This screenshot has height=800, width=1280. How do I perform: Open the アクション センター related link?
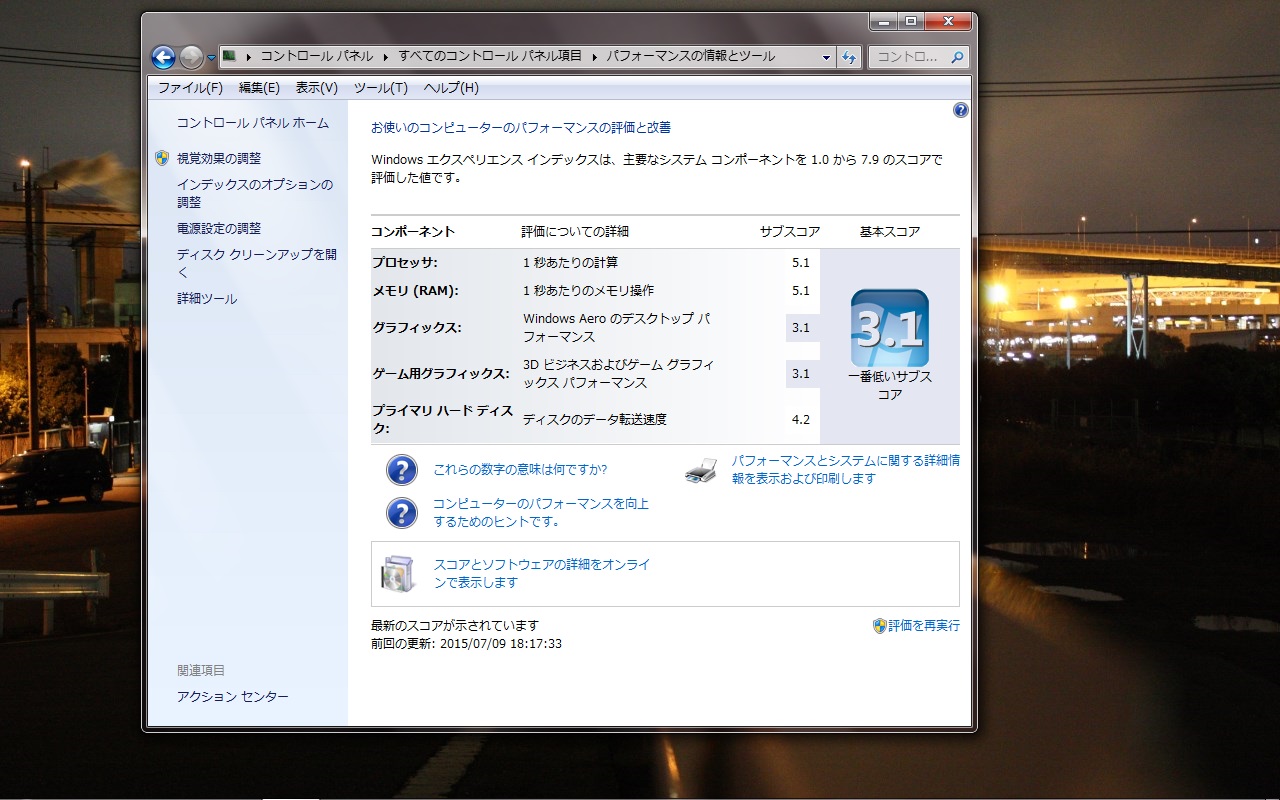(x=232, y=696)
